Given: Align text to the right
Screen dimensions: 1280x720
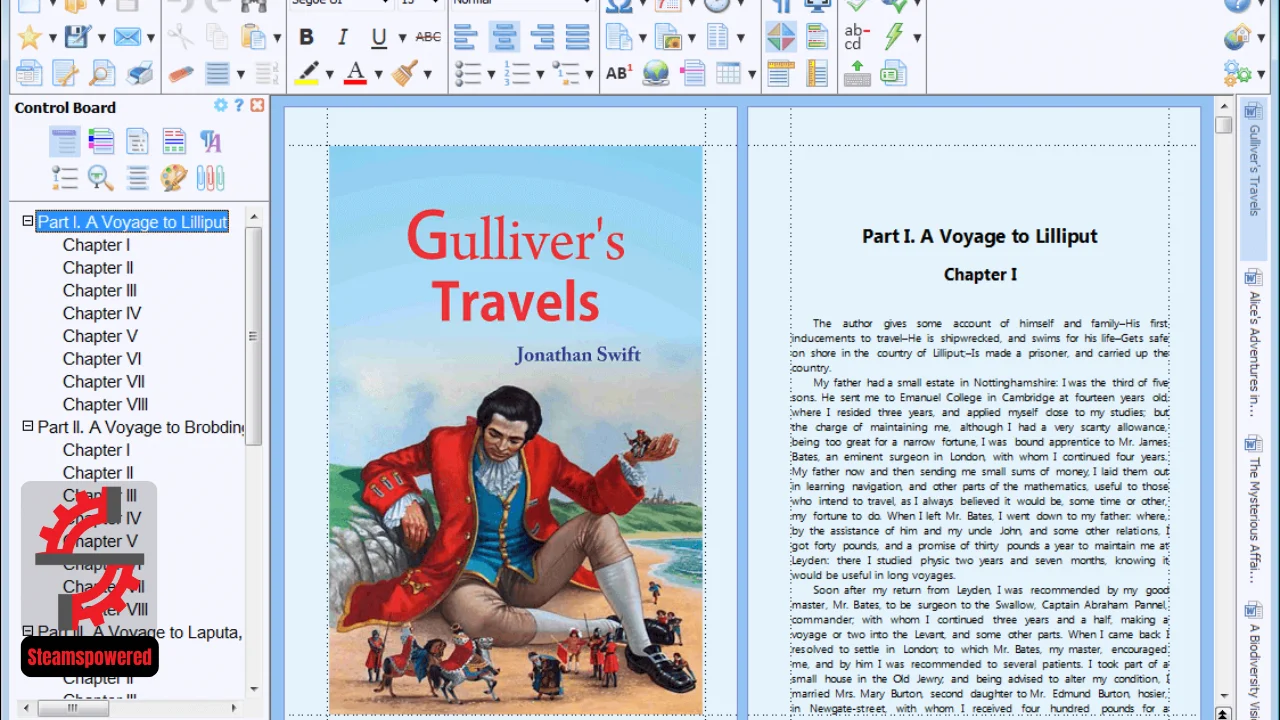Looking at the screenshot, I should click(x=541, y=38).
